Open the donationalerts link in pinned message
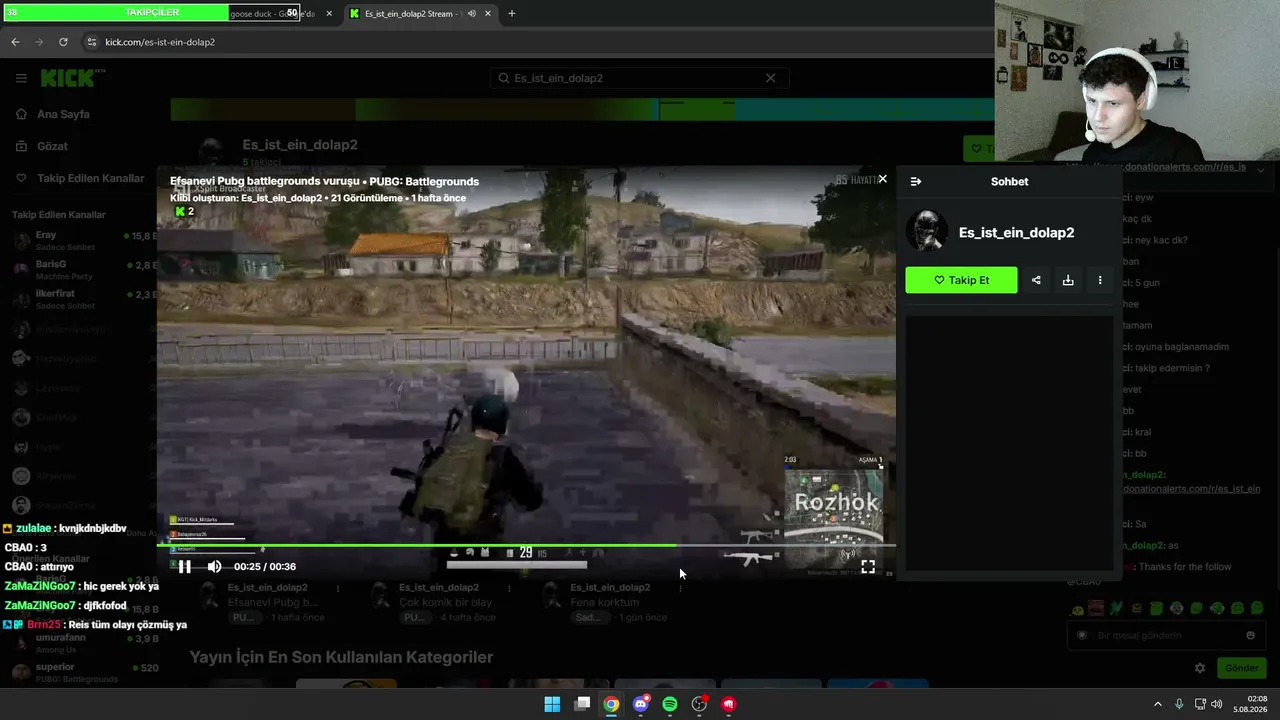The height and width of the screenshot is (720, 1280). pos(1158,166)
